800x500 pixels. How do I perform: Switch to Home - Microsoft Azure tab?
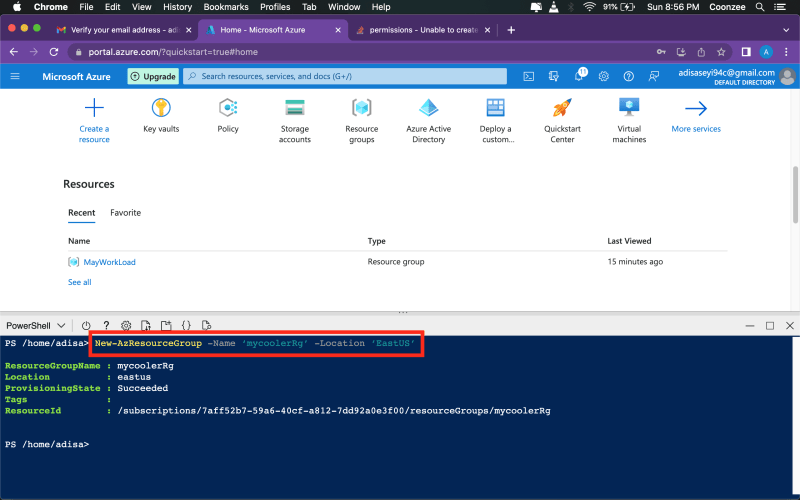point(272,30)
